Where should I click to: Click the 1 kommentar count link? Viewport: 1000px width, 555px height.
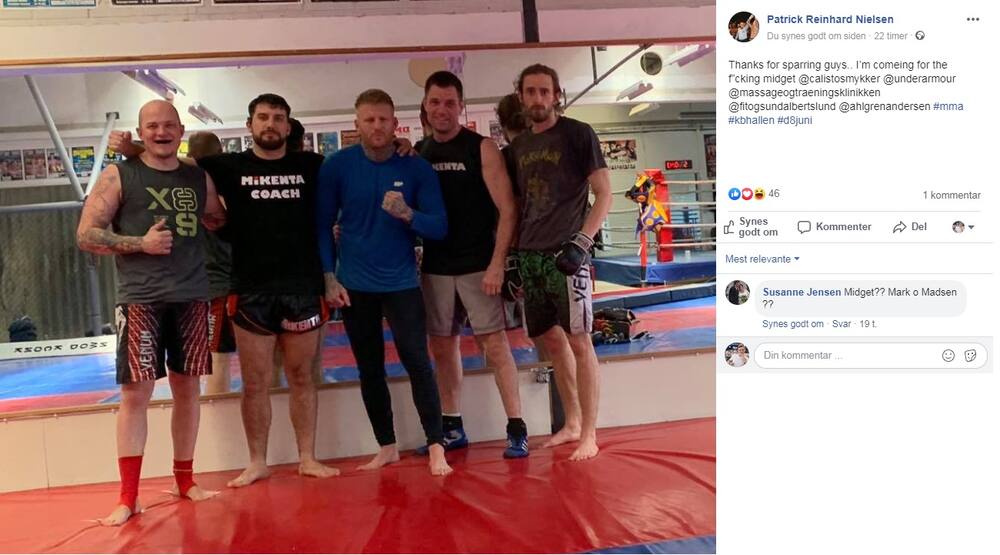click(x=952, y=195)
